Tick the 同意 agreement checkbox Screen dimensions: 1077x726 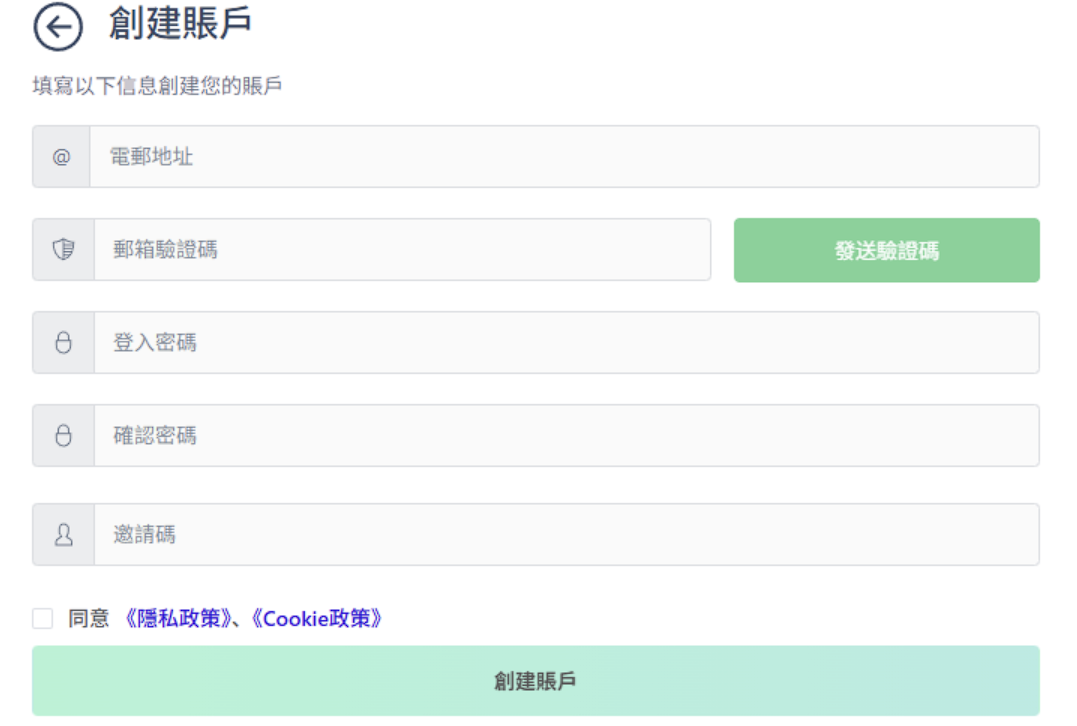[43, 619]
